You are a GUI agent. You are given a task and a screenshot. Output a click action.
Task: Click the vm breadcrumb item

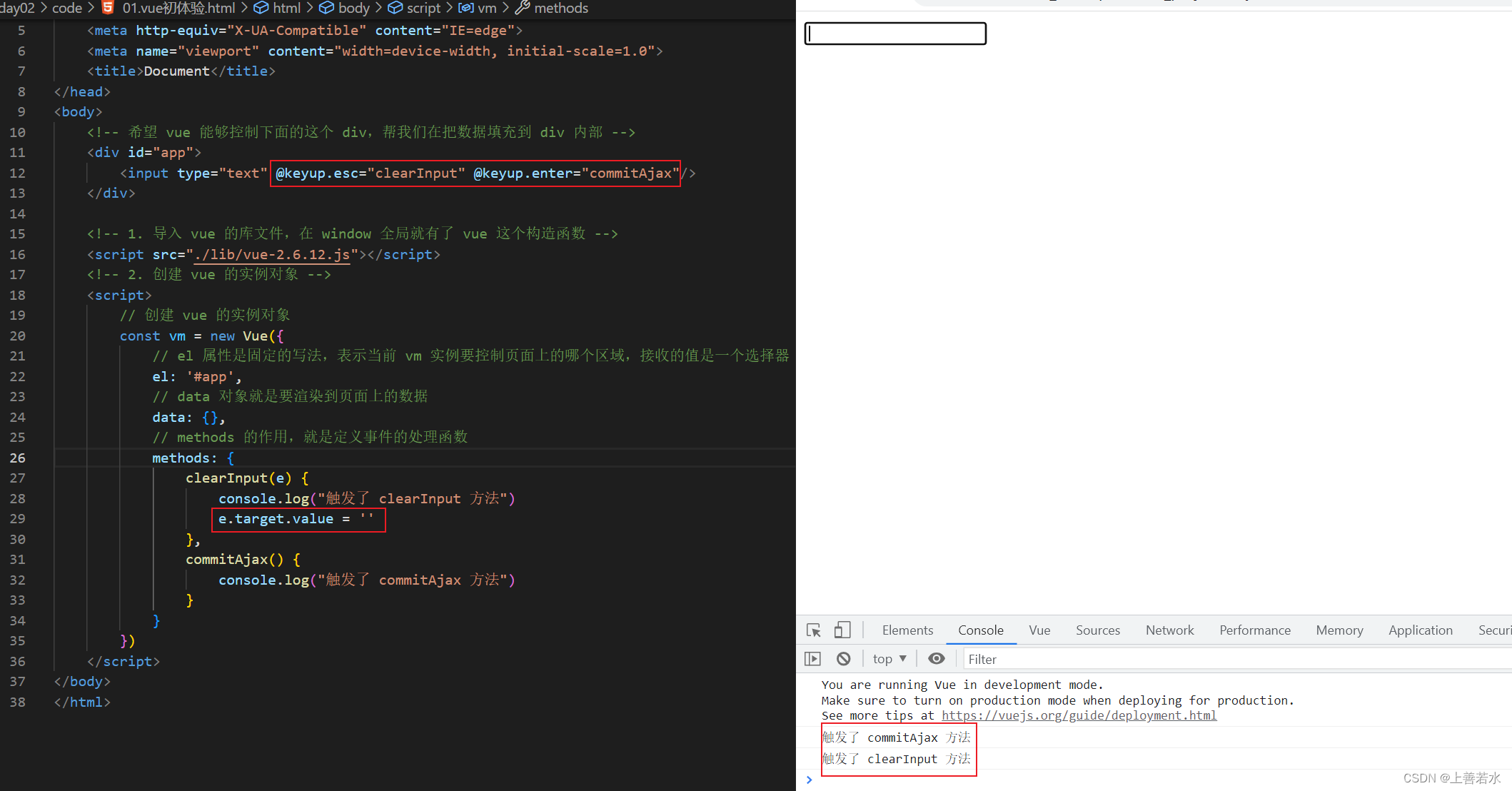tap(487, 8)
